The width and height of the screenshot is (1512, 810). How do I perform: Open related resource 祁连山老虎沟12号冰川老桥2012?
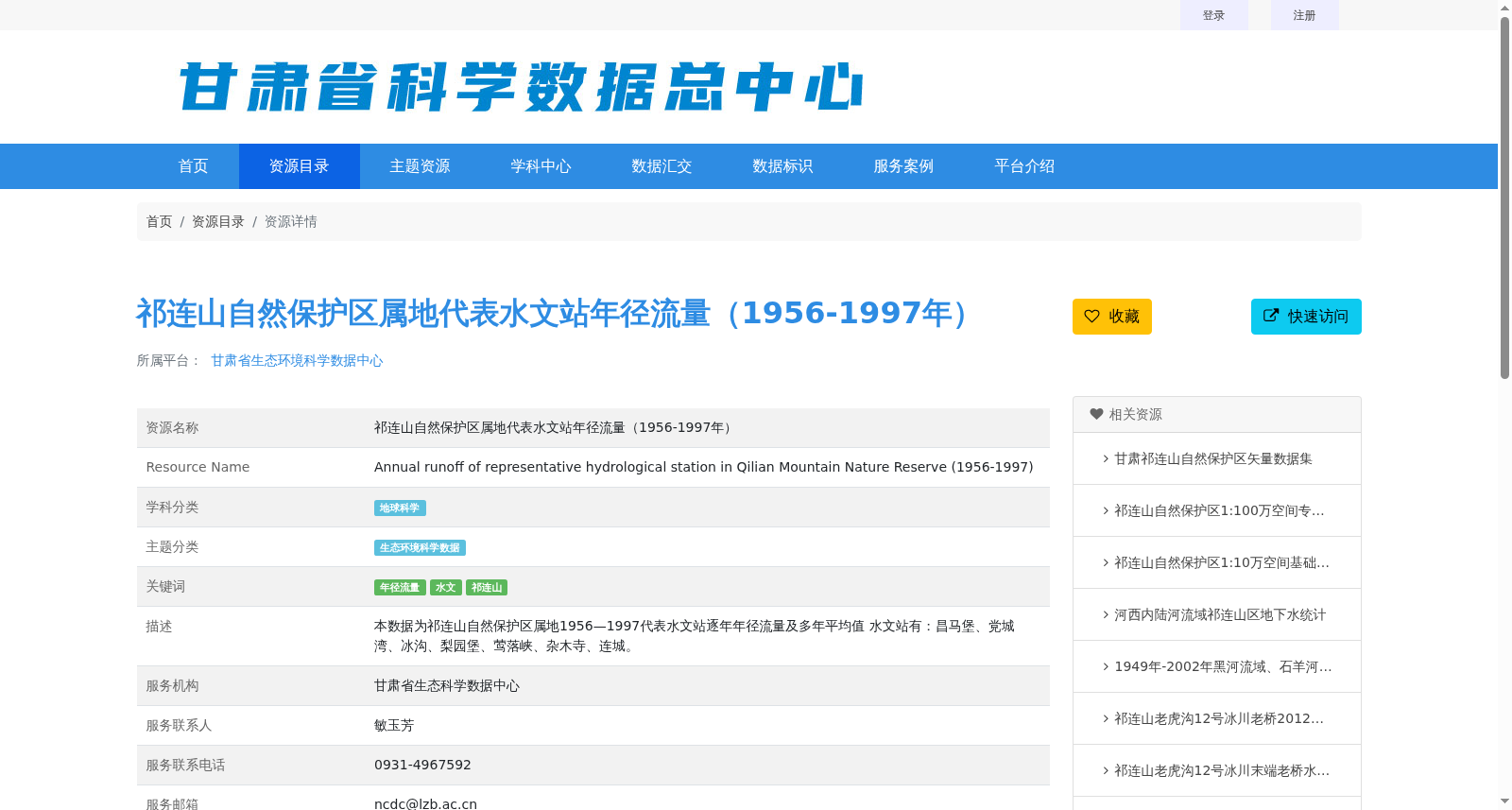[x=1219, y=718]
